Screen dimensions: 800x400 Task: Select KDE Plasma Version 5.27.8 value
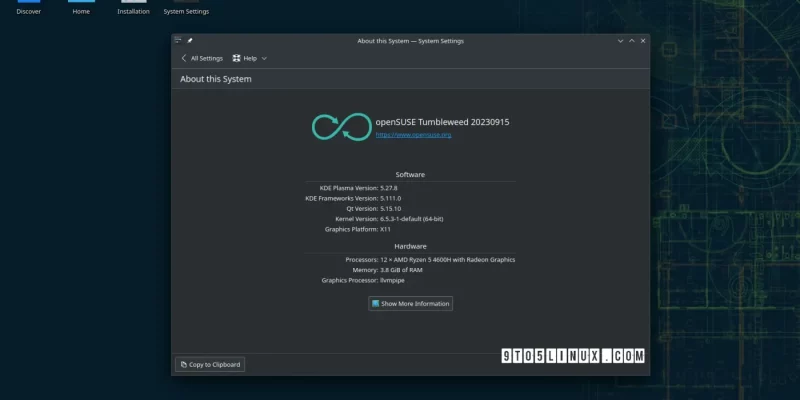point(389,188)
